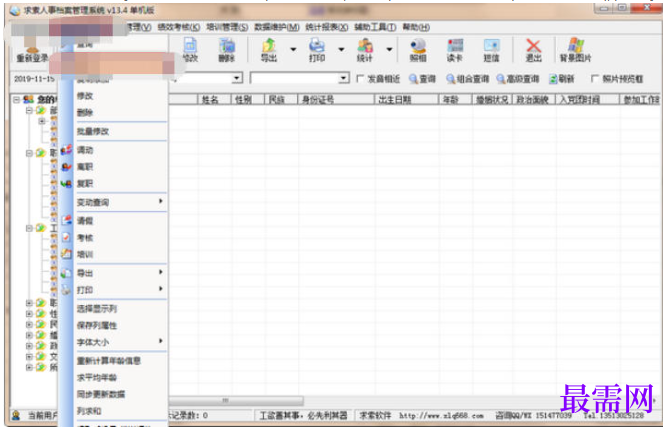
Task: Expand the 民 tree node
Action: click(x=29, y=324)
